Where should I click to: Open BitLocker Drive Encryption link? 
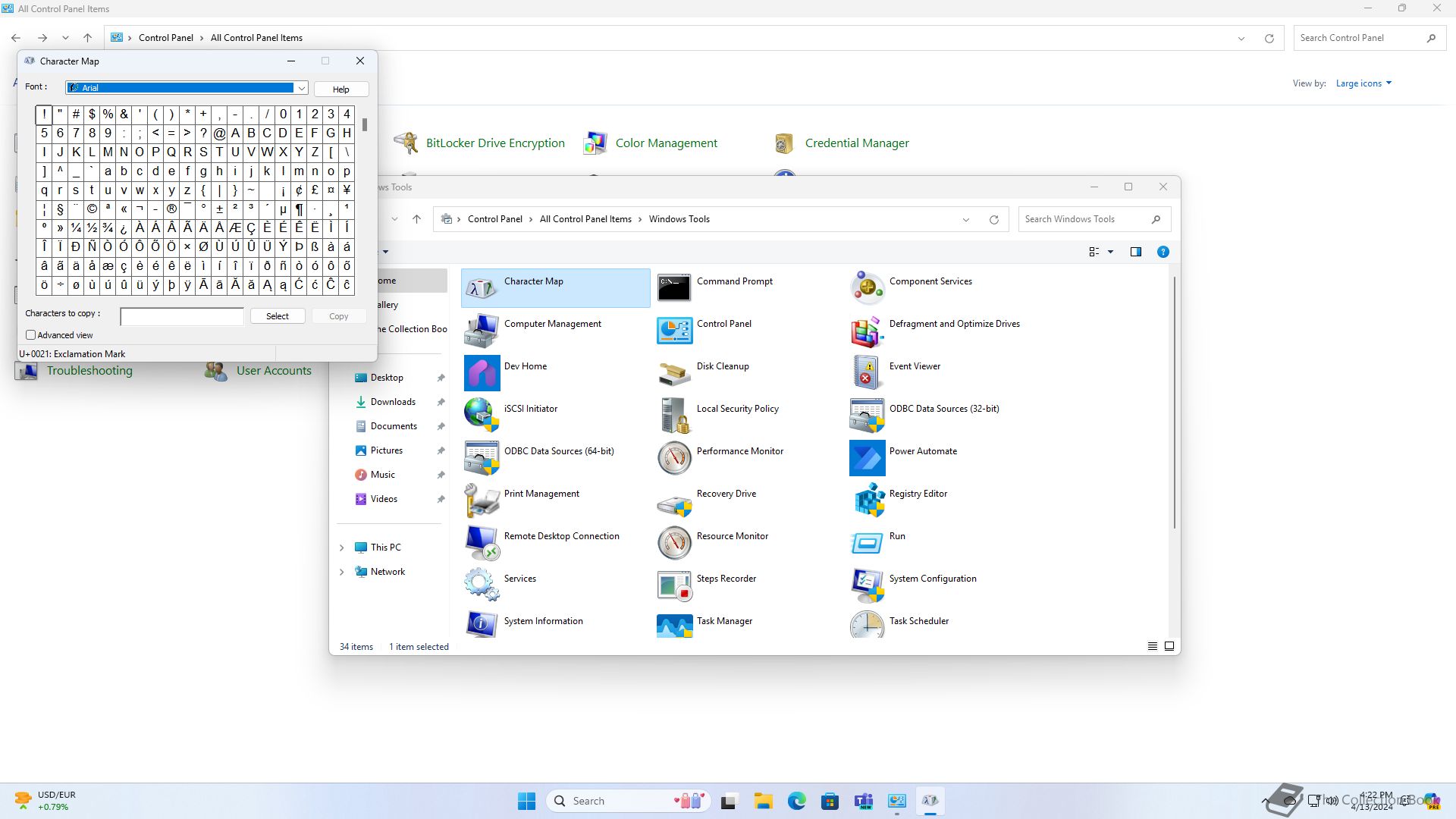tap(495, 143)
